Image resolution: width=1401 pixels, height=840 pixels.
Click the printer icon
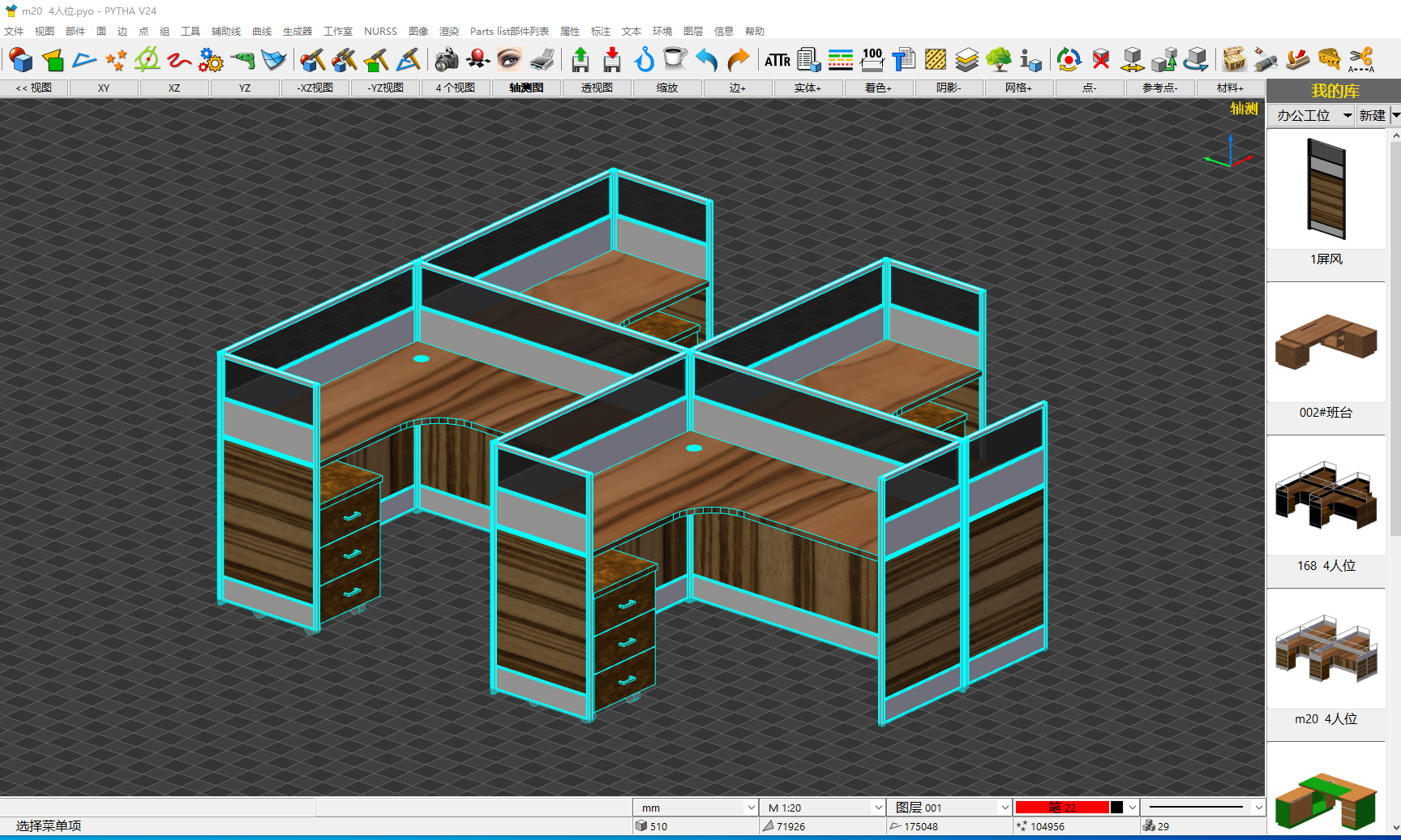pyautogui.click(x=542, y=60)
